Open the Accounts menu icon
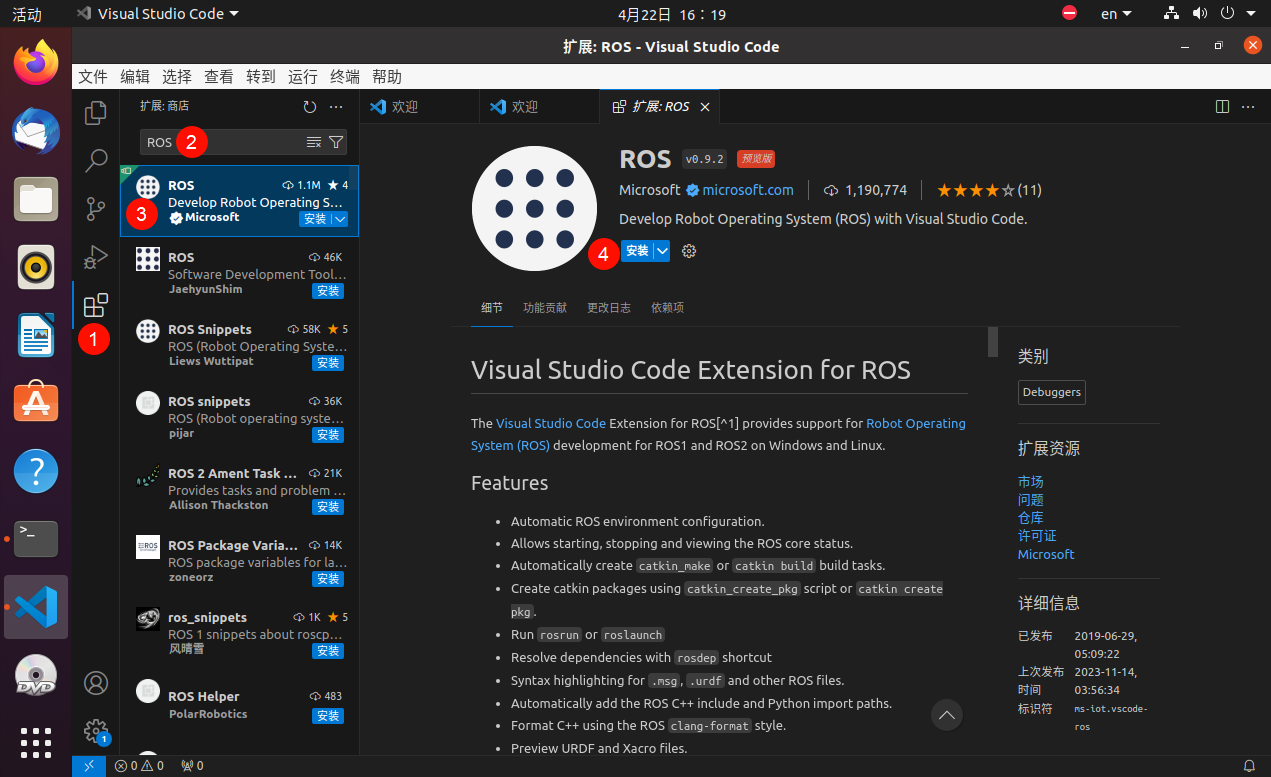The image size is (1271, 777). tap(96, 683)
